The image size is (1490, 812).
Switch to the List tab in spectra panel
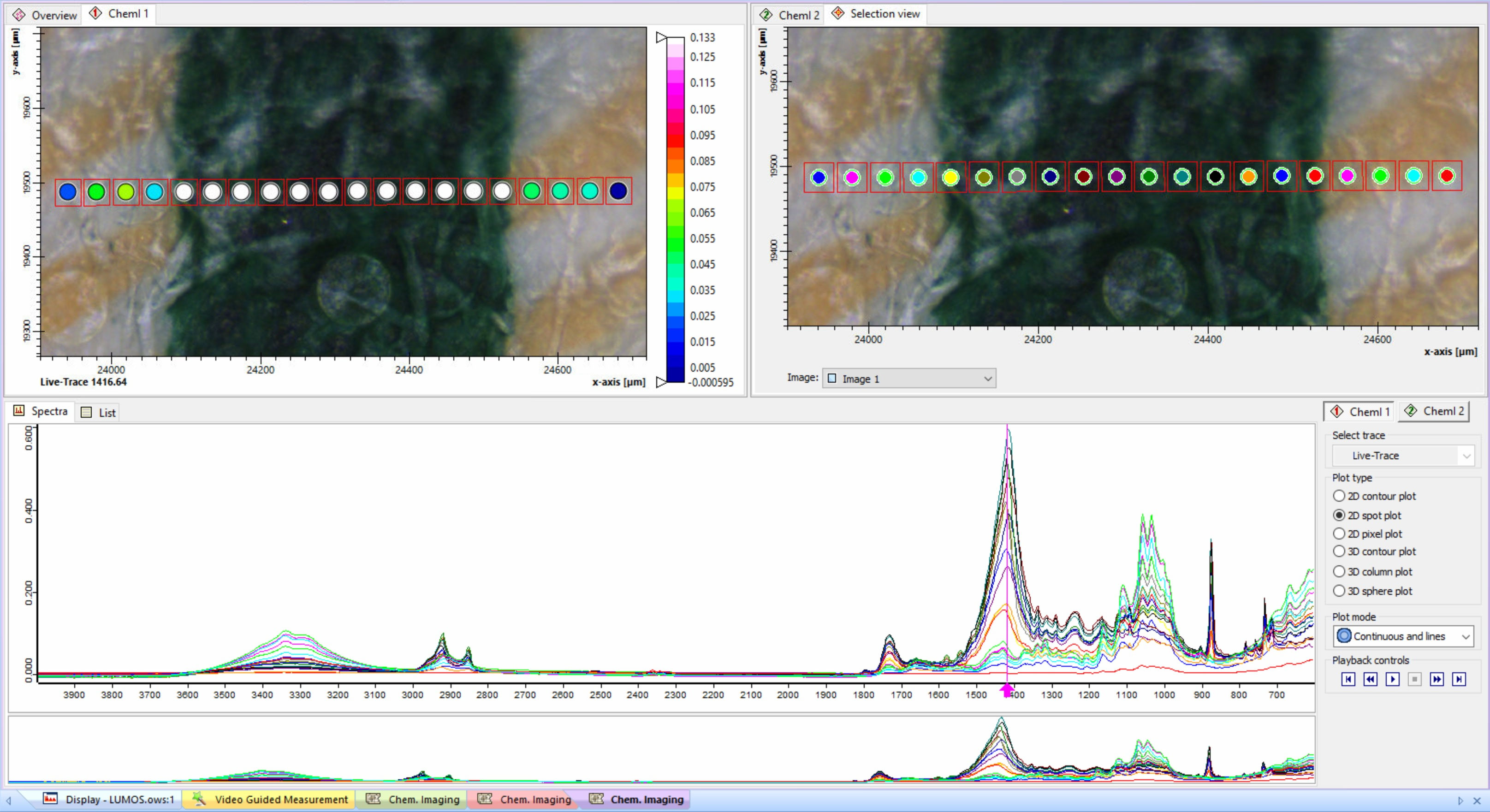pos(98,412)
